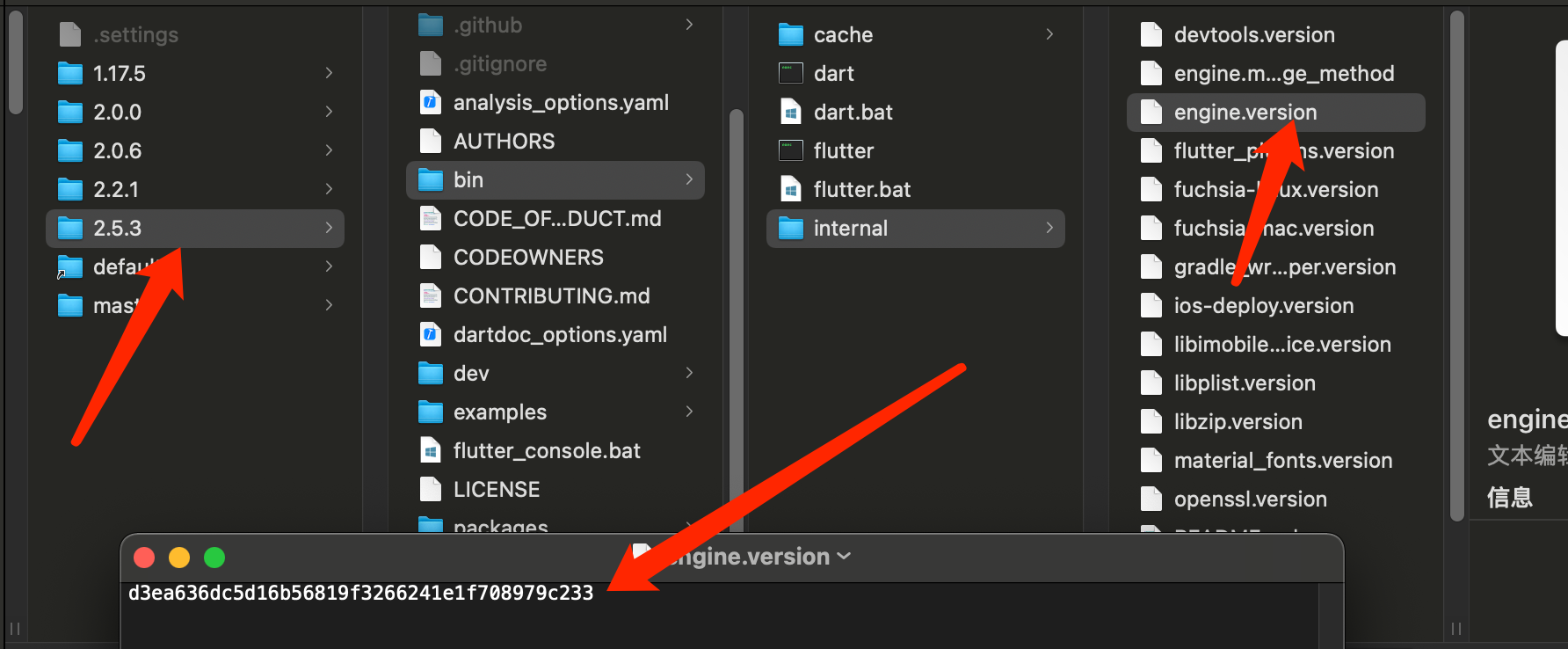Viewport: 1568px width, 649px height.
Task: Click the fourth column's vertical scrollbar
Action: [1457, 266]
